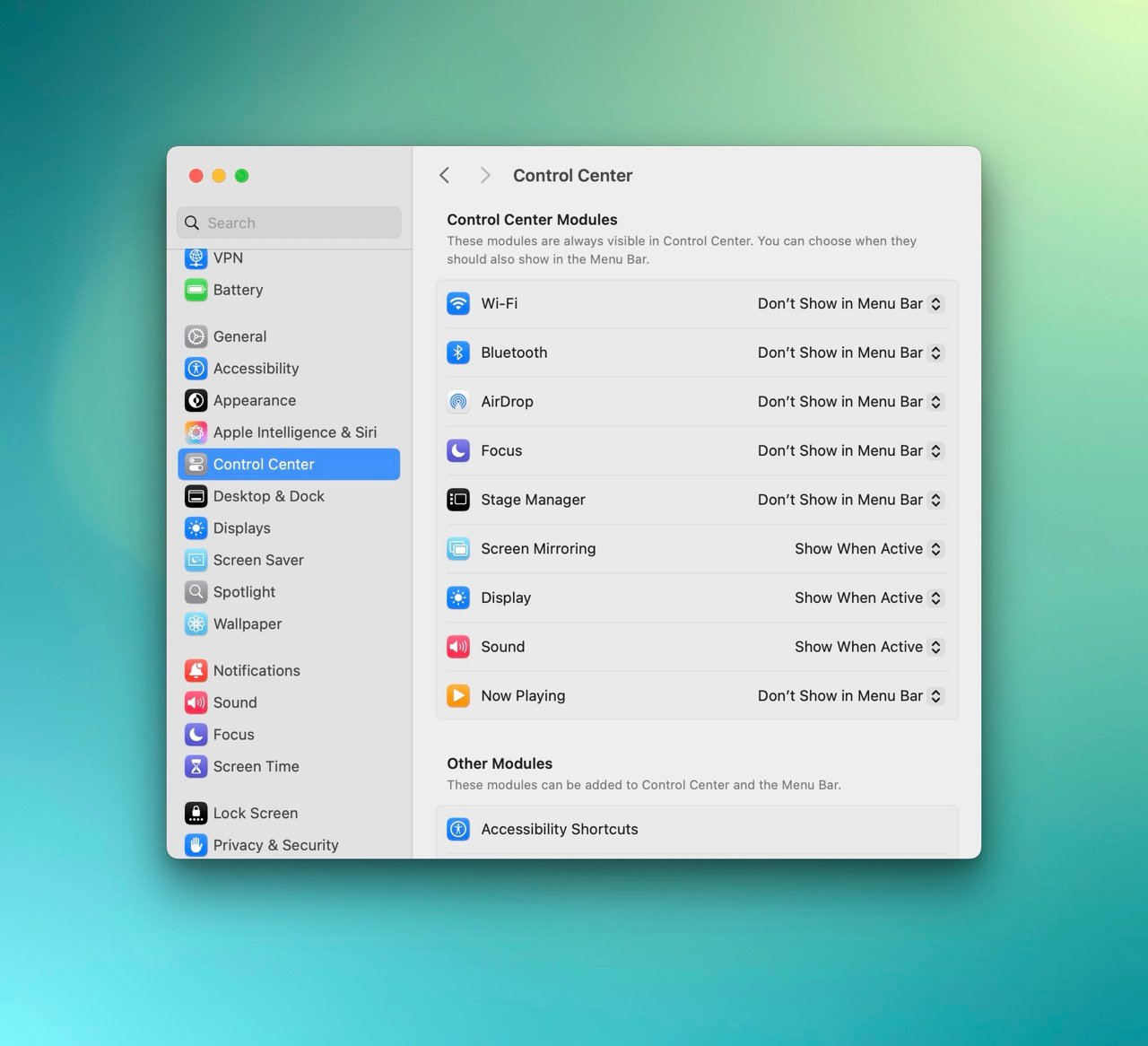Open Wallpaper settings from the sidebar
Image resolution: width=1148 pixels, height=1046 pixels.
289,624
